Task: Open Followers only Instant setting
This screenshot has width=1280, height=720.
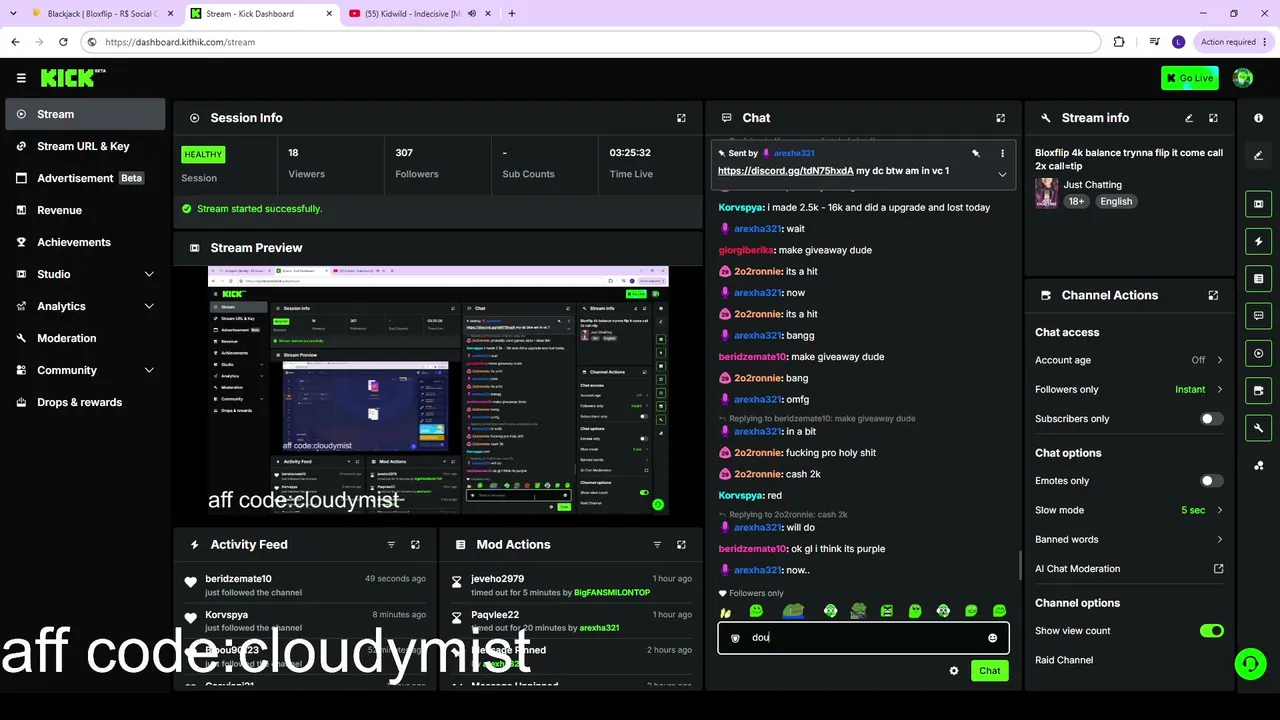Action: point(1129,389)
